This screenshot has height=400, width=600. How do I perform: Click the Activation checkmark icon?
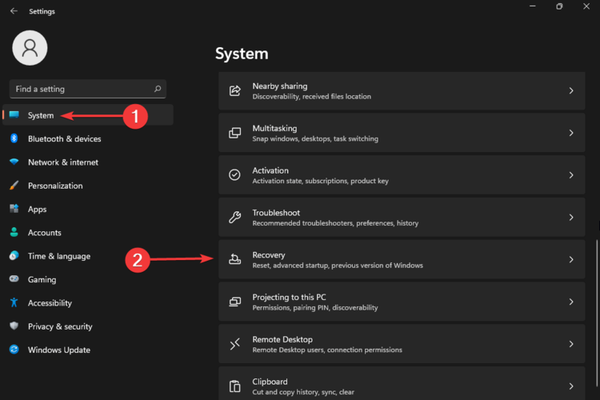pos(235,175)
